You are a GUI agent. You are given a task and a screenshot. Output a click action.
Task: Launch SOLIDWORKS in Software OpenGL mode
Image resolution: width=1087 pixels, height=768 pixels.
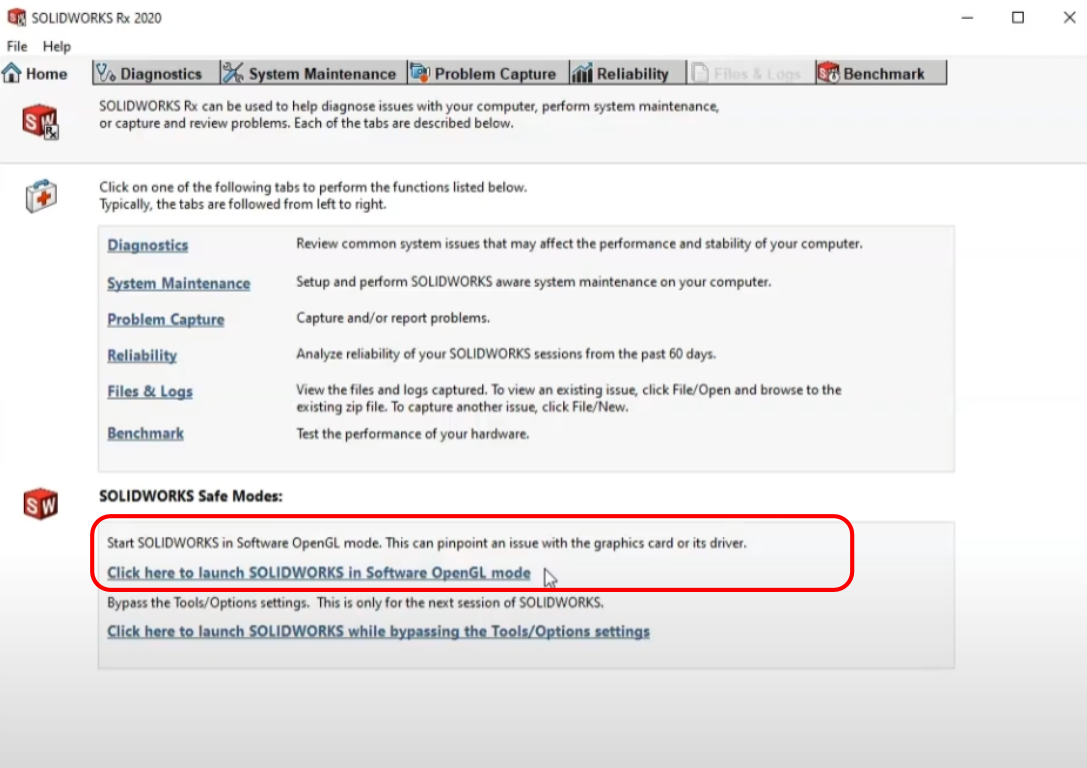tap(318, 573)
